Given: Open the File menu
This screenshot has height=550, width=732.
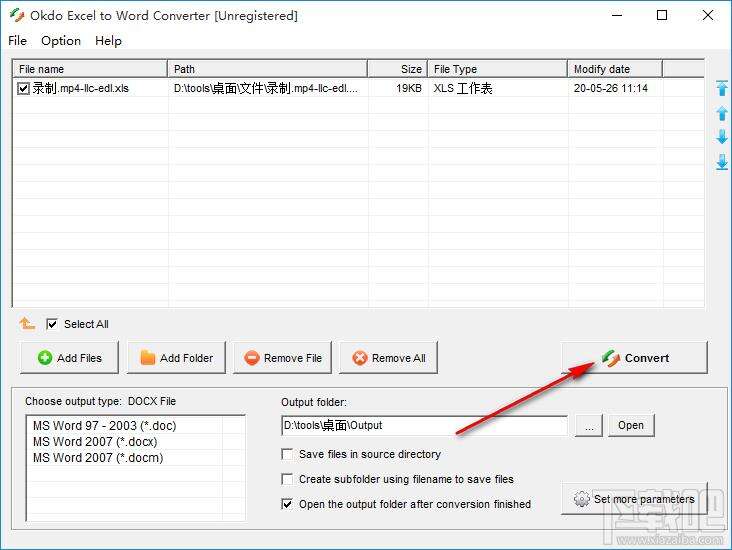Looking at the screenshot, I should [x=17, y=41].
